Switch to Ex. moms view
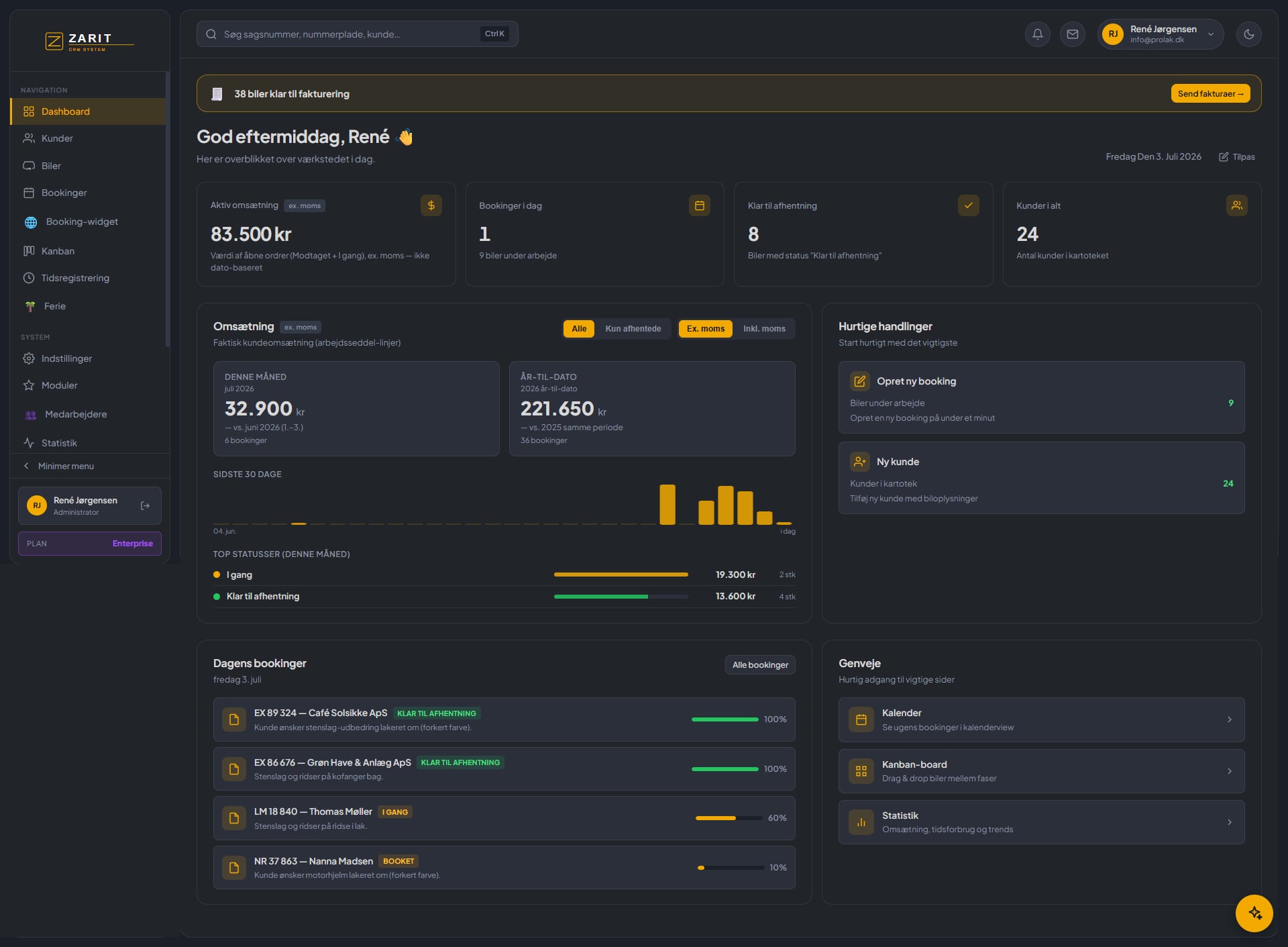 point(705,329)
